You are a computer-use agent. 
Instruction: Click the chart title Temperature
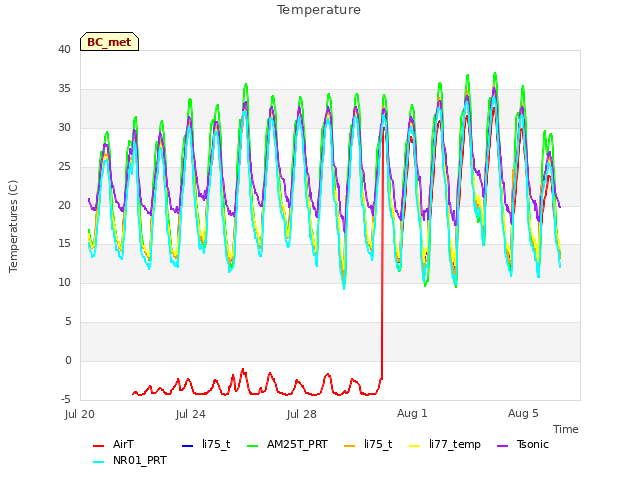click(x=319, y=10)
